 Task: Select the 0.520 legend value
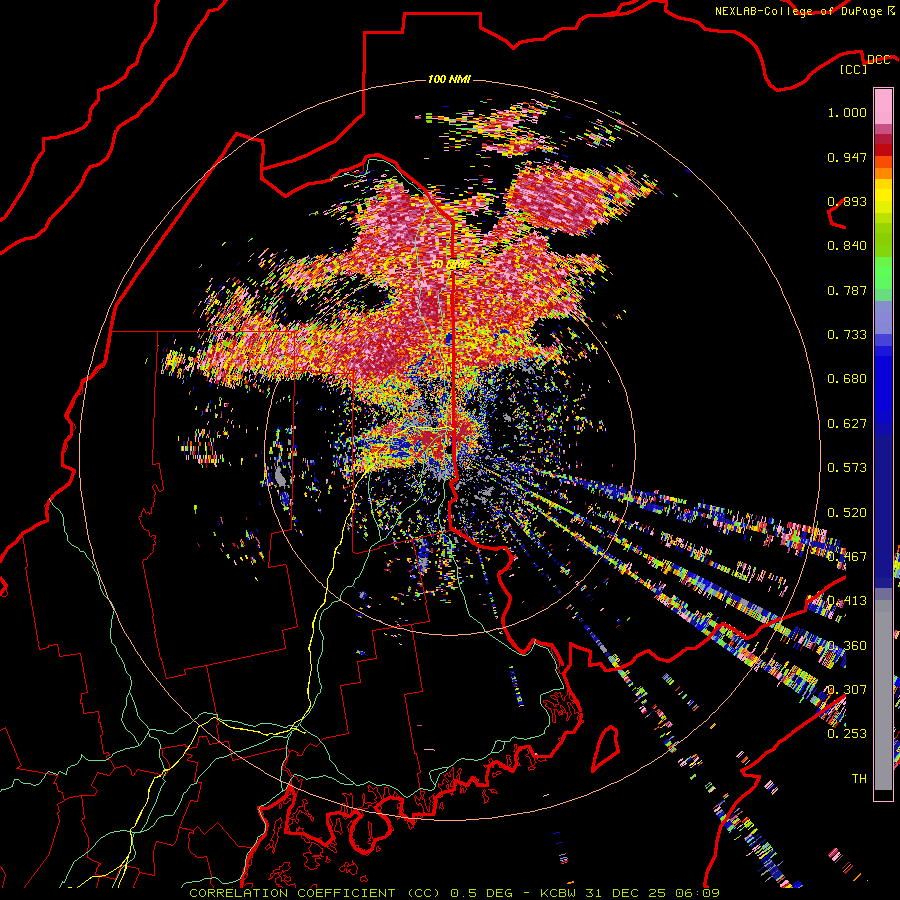click(847, 513)
